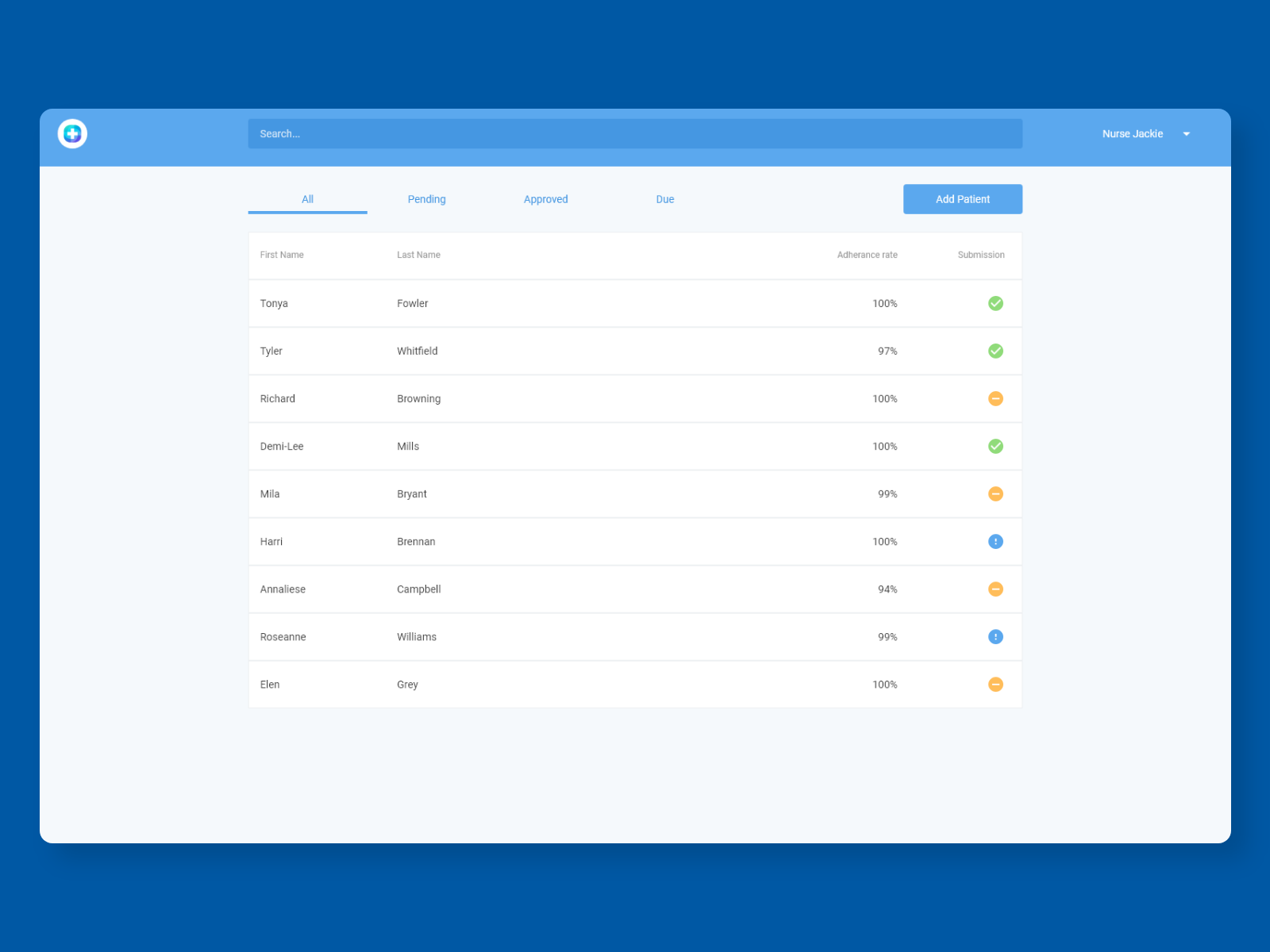
Task: Click Demi-Lee Mills's green check icon
Action: pyautogui.click(x=995, y=446)
